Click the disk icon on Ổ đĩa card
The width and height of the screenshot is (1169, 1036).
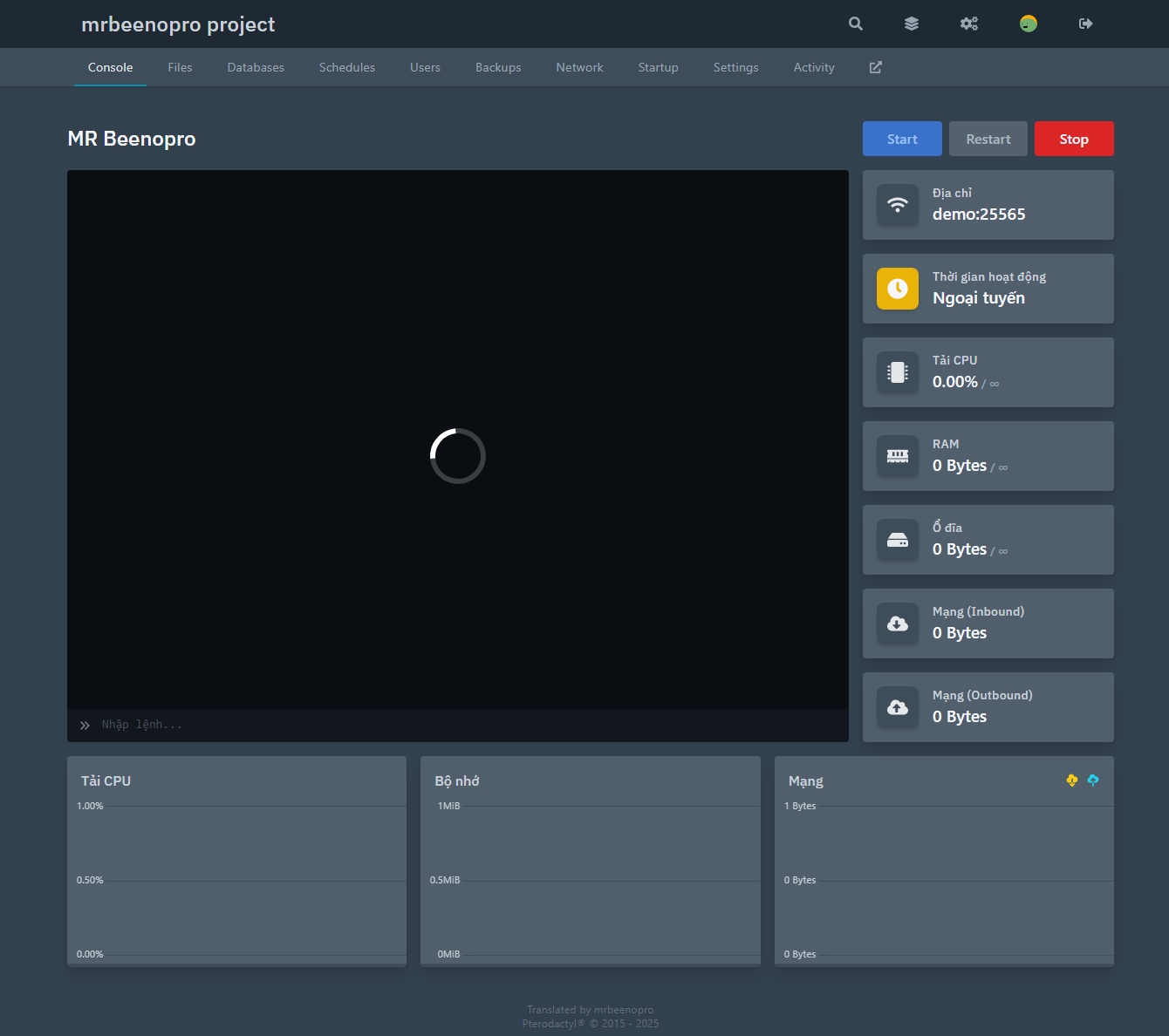pos(897,539)
